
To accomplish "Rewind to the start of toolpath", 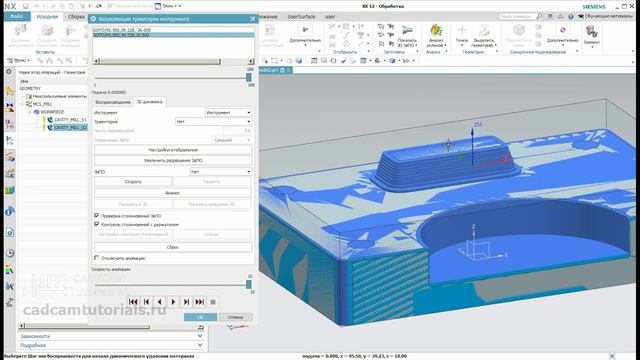I will point(133,302).
